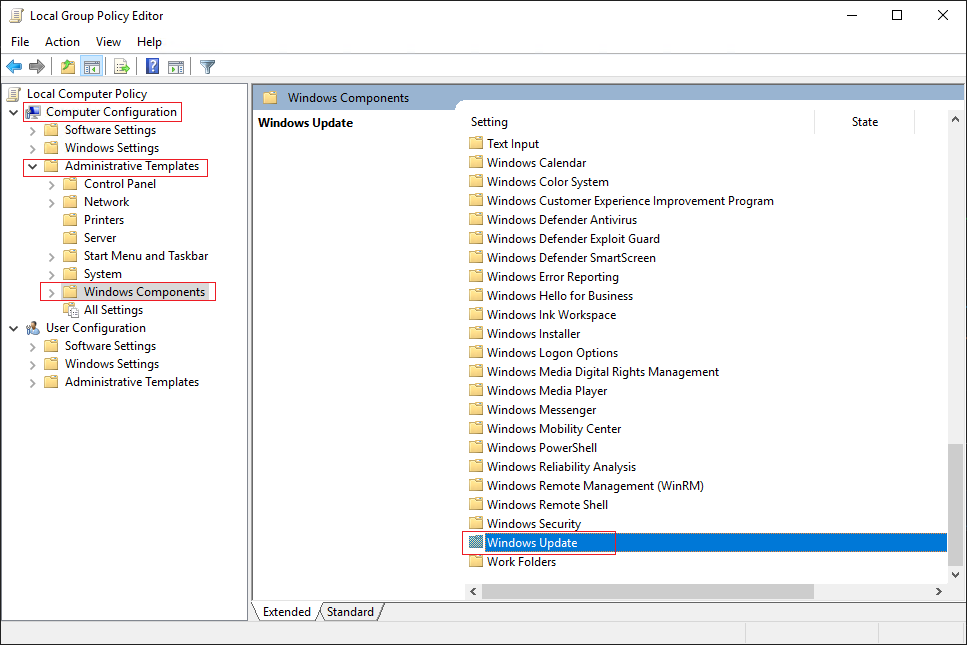Screen dimensions: 967x645
Task: Collapse the User Configuration node
Action: click(14, 329)
